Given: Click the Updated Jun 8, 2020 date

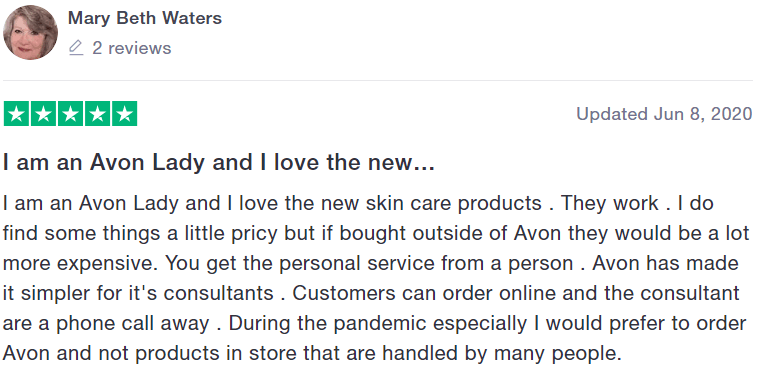Looking at the screenshot, I should [664, 114].
